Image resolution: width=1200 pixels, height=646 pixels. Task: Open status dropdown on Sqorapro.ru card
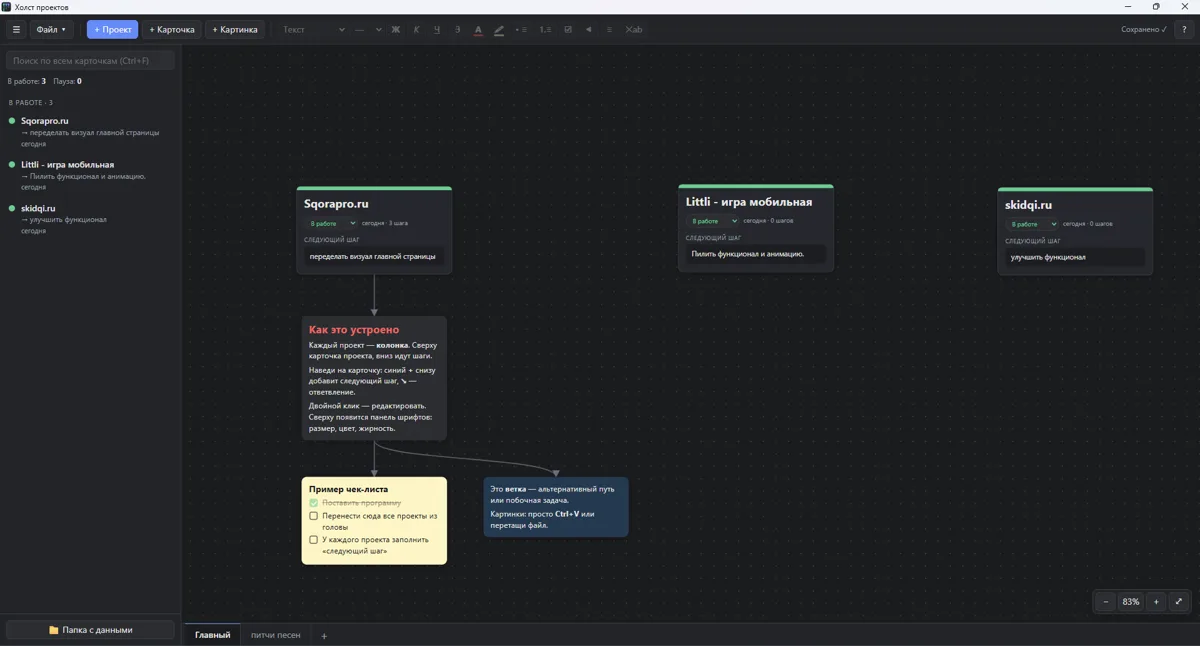click(332, 223)
